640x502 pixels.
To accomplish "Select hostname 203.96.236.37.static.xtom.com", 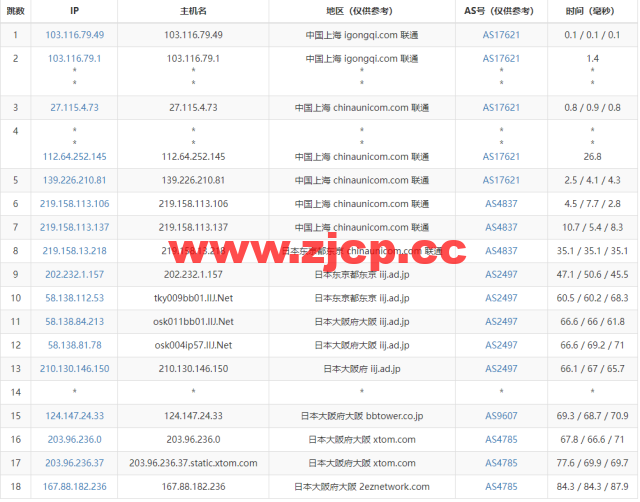I will 193,463.
